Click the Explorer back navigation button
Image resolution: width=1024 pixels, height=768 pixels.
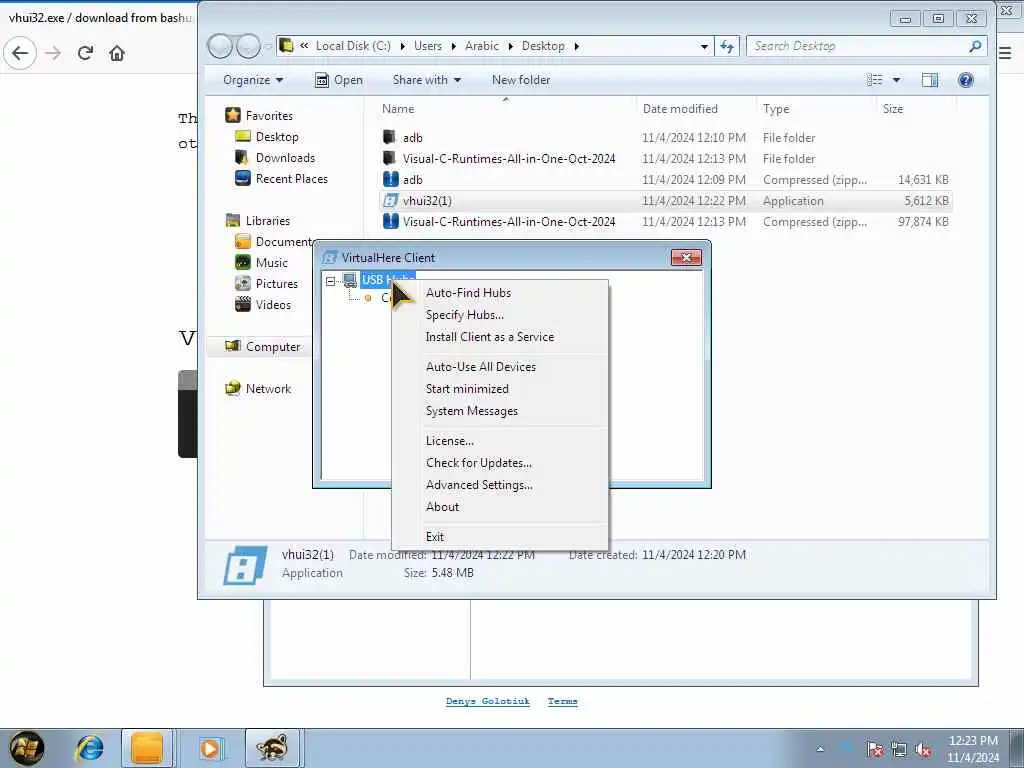point(220,46)
